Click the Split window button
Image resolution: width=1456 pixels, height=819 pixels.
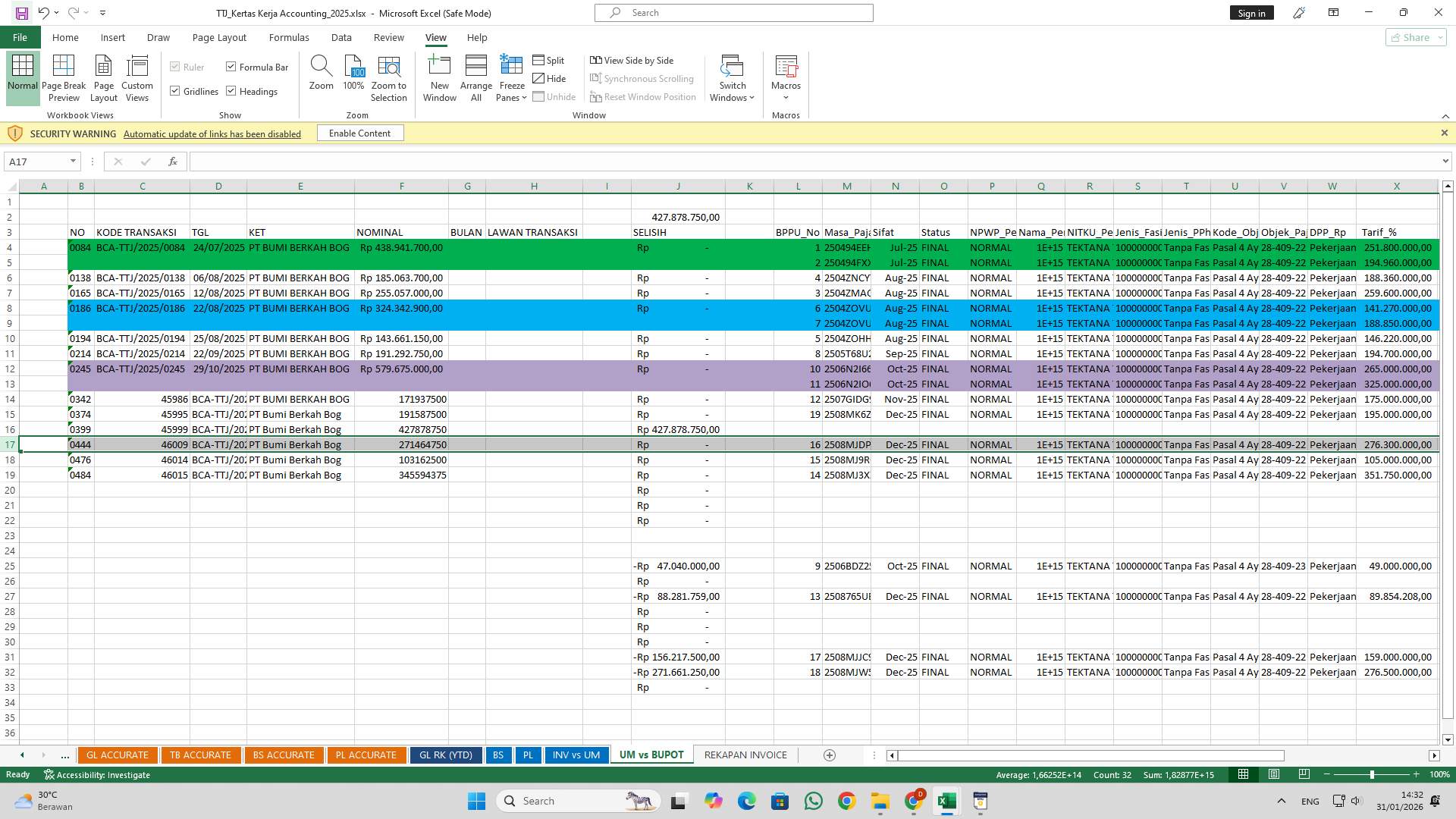click(548, 61)
